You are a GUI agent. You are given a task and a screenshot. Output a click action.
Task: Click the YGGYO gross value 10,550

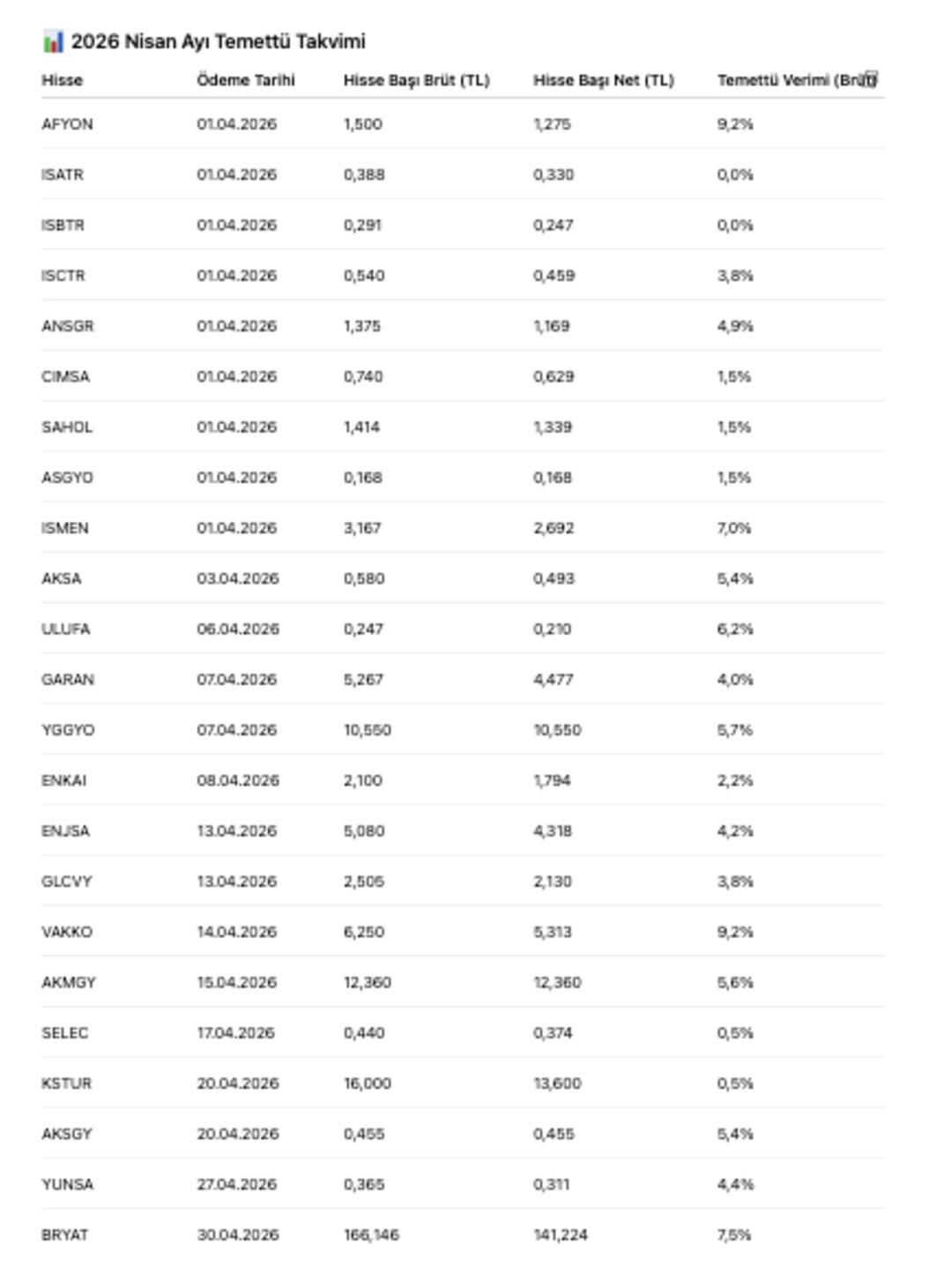367,730
